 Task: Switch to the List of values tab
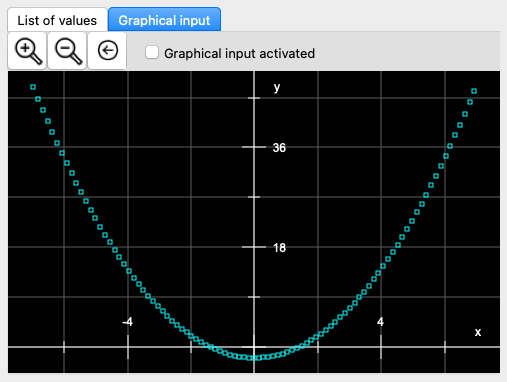click(57, 20)
